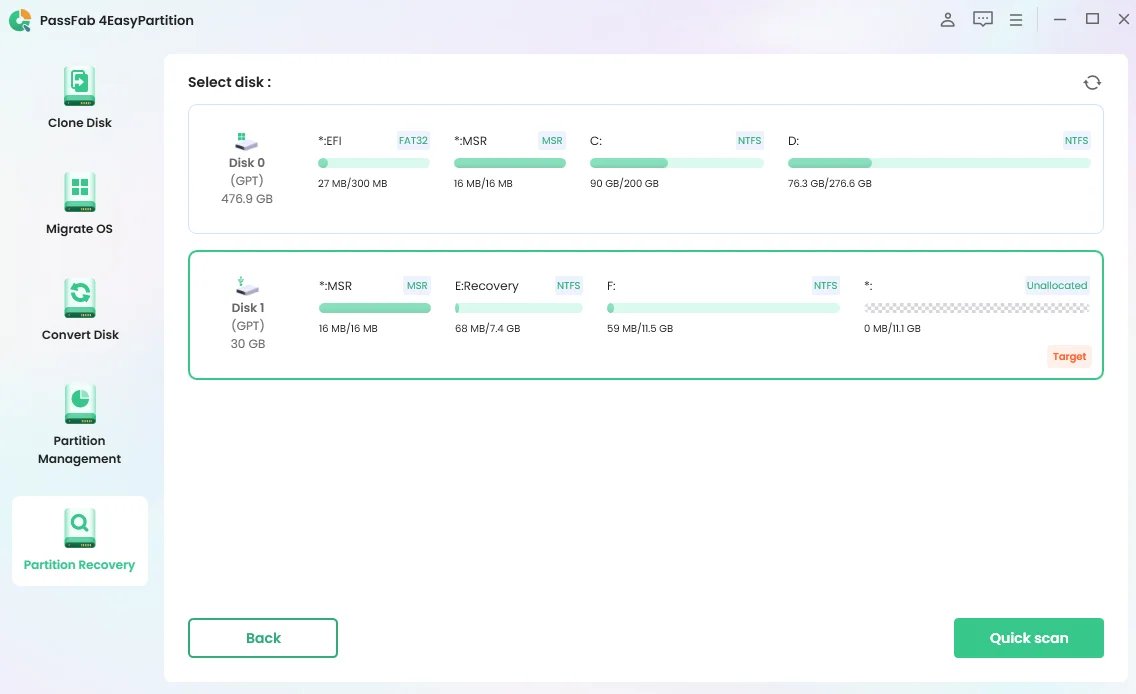
Task: Select the *:EFI FAT32 partition
Action: [373, 162]
